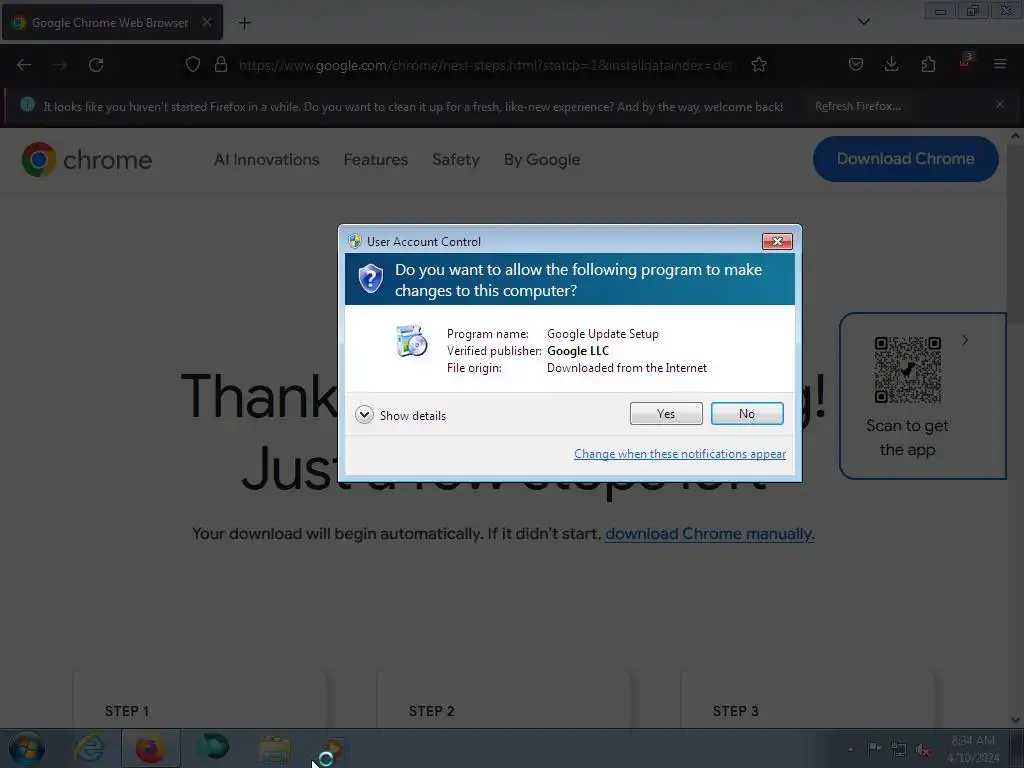Viewport: 1024px width, 768px height.
Task: Open the Firefox hamburger application menu
Action: (x=1000, y=65)
